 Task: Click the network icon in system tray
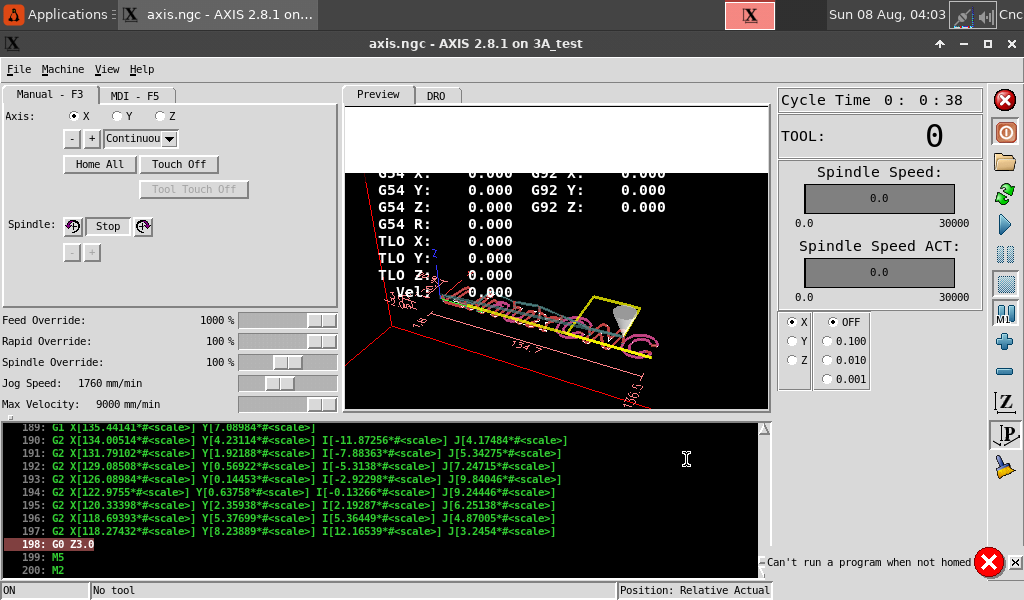point(963,16)
